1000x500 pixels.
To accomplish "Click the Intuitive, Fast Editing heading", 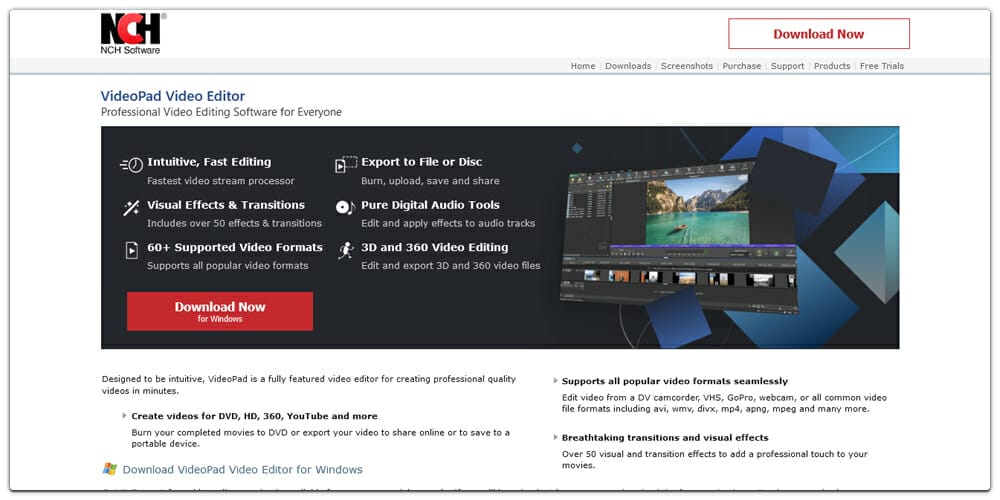I will point(209,162).
